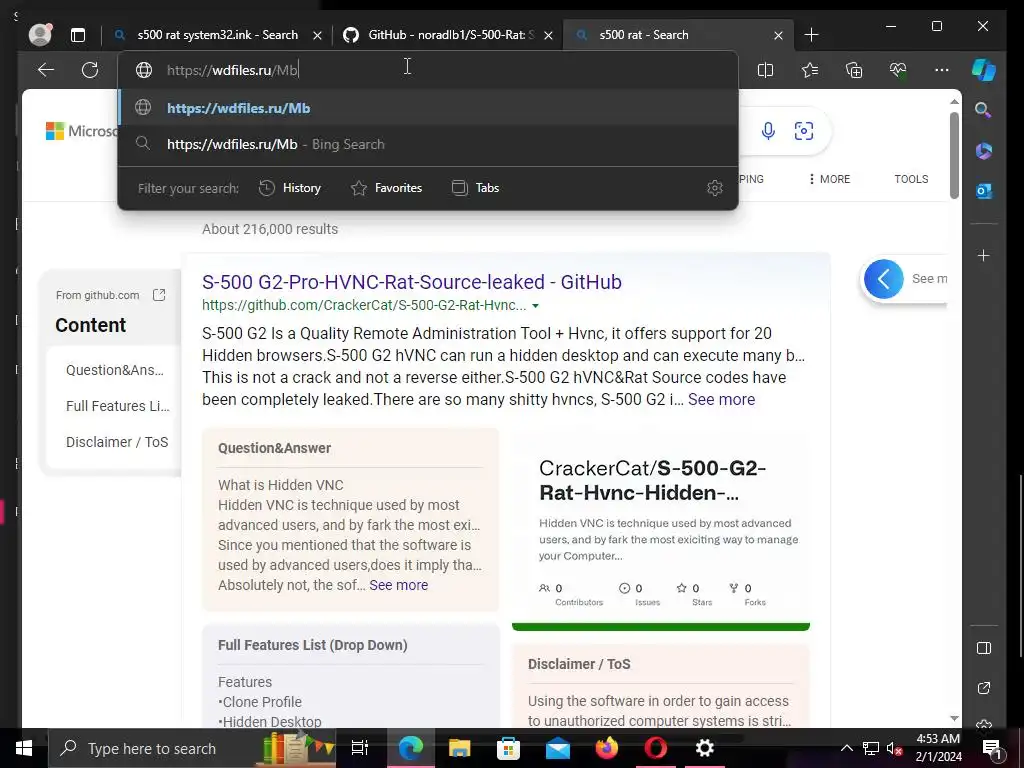Go back with the browser back arrow
Image resolution: width=1024 pixels, height=768 pixels.
(x=46, y=70)
